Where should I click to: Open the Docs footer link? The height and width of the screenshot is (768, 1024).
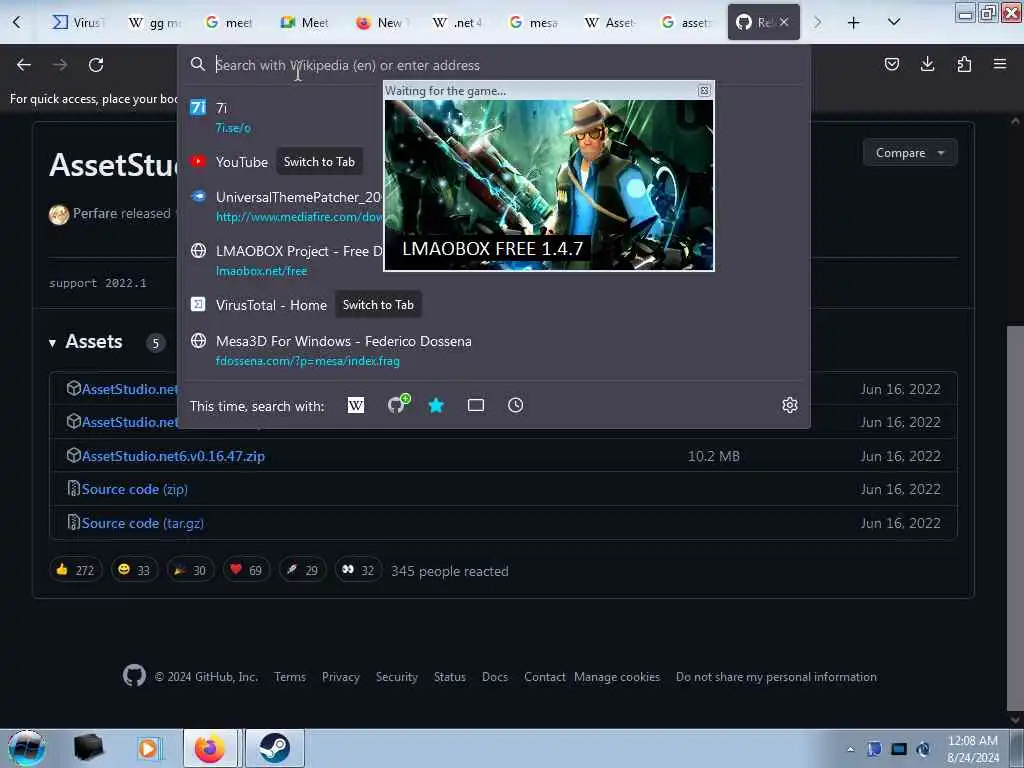click(495, 677)
